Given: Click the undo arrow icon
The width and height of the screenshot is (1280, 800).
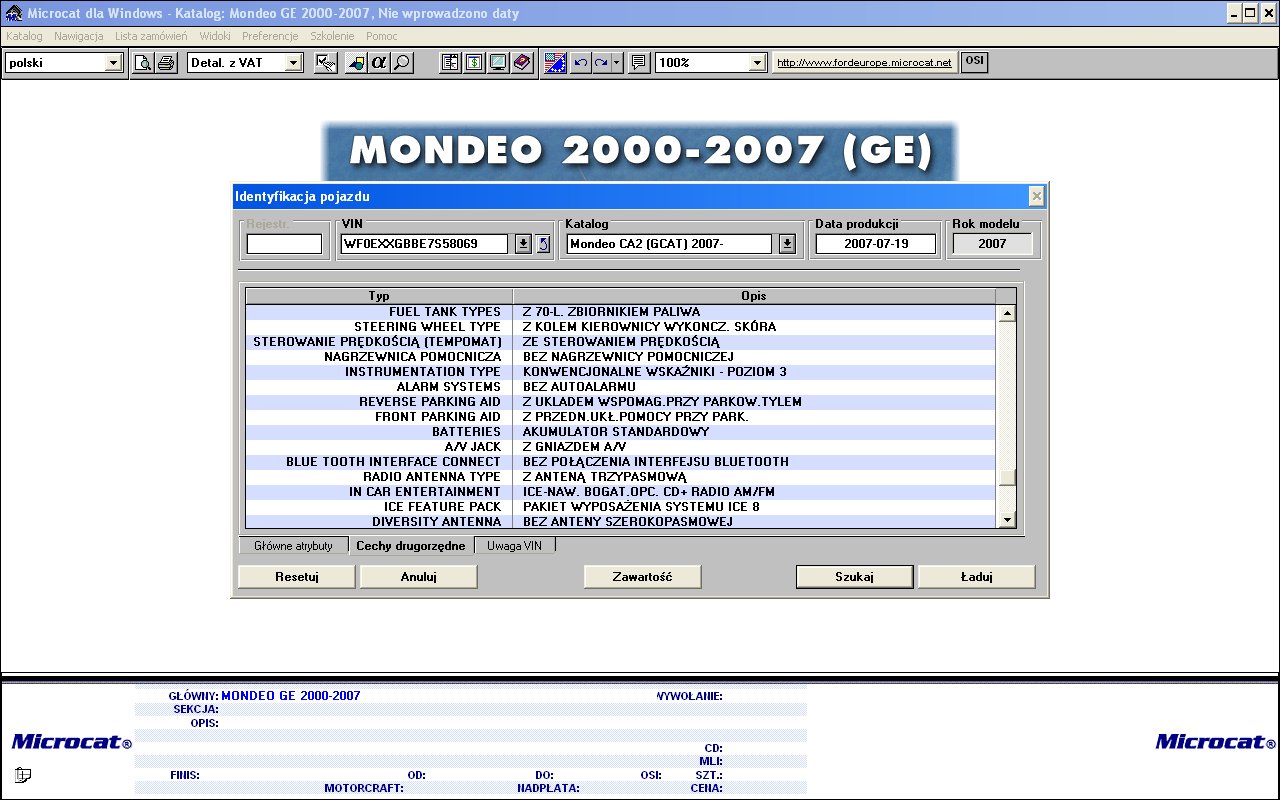Looking at the screenshot, I should (x=580, y=63).
